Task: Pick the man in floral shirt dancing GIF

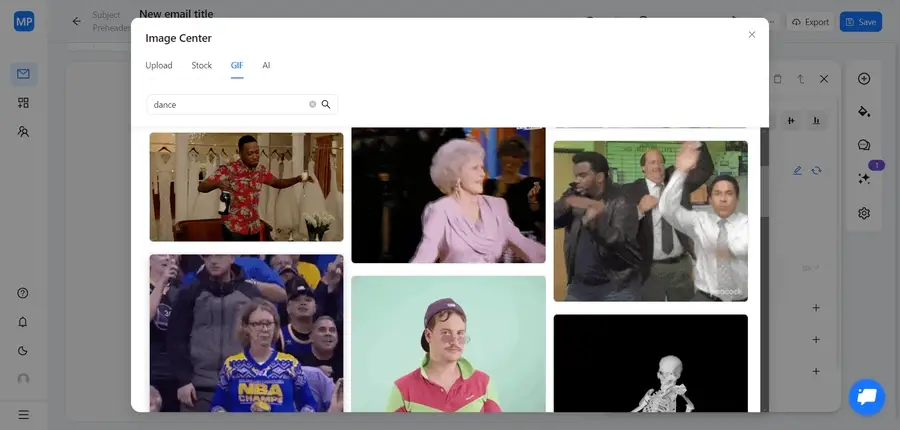Action: click(246, 187)
